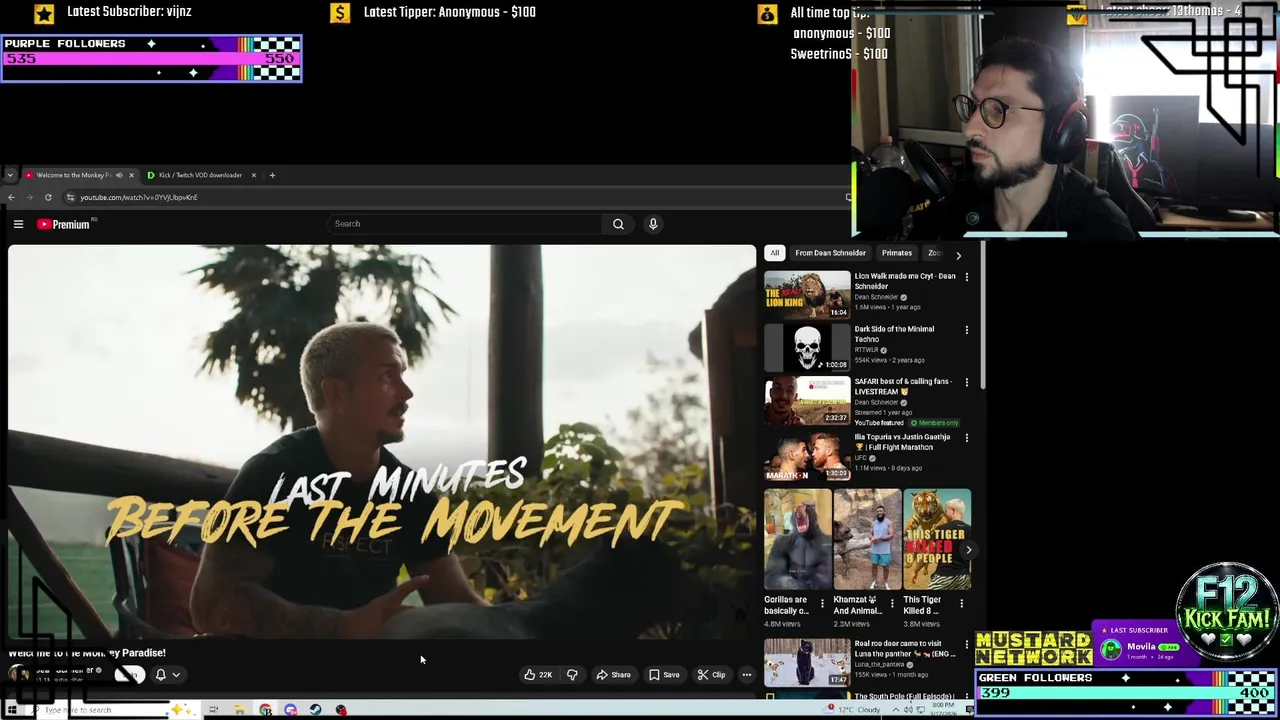
Task: Open This Tiger Killed 8 short thumbnail
Action: [x=937, y=540]
